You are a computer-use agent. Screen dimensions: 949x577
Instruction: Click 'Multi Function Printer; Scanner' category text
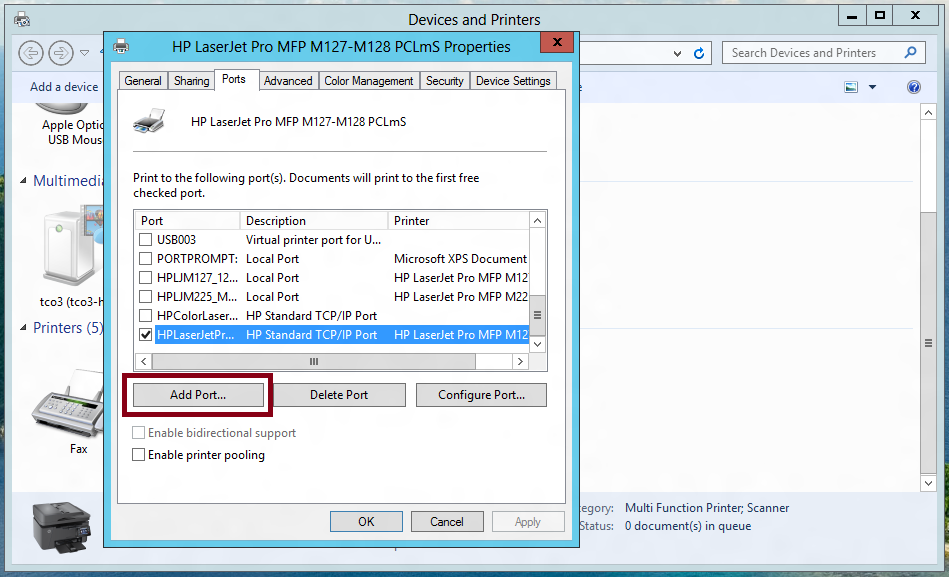(x=707, y=508)
